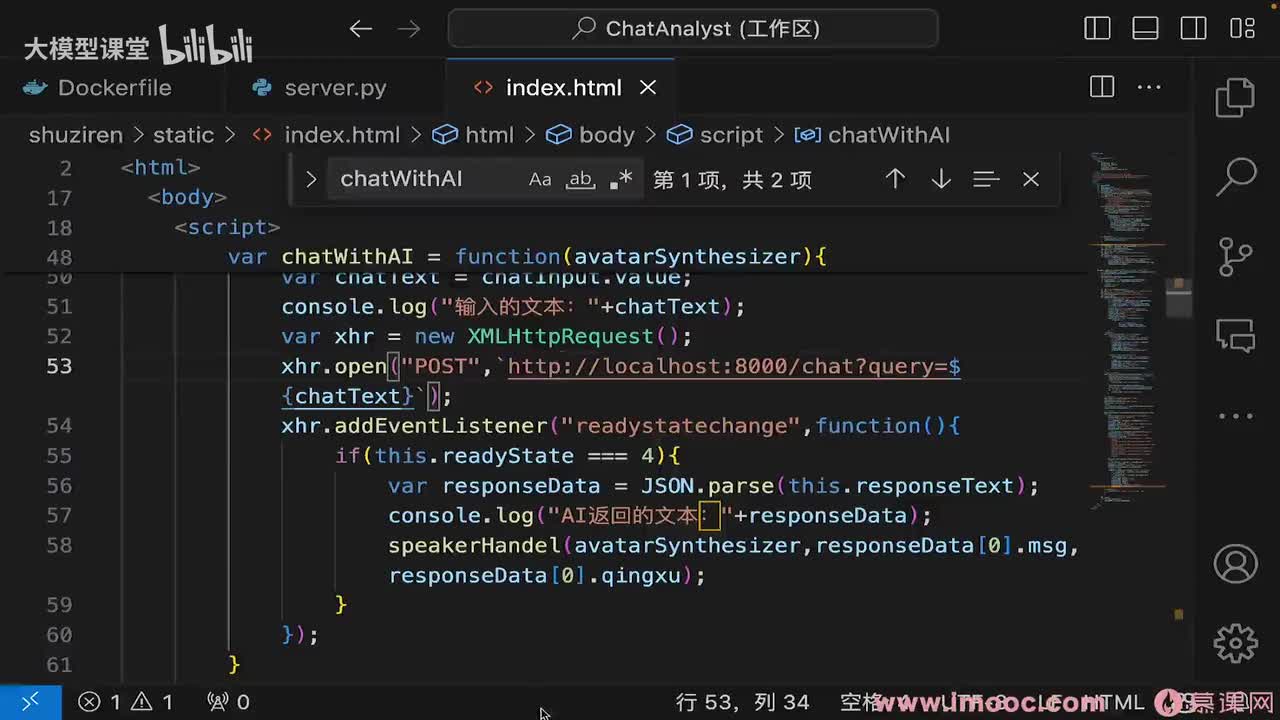This screenshot has width=1280, height=720.
Task: Click the vertical scrollbar thumb
Action: (x=1179, y=297)
